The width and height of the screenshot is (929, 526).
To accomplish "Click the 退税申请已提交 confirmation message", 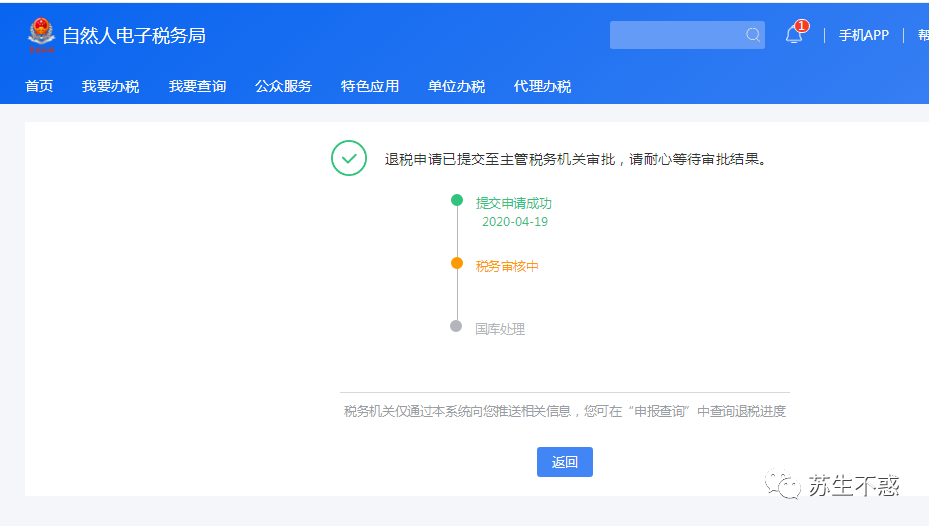I will click(575, 159).
